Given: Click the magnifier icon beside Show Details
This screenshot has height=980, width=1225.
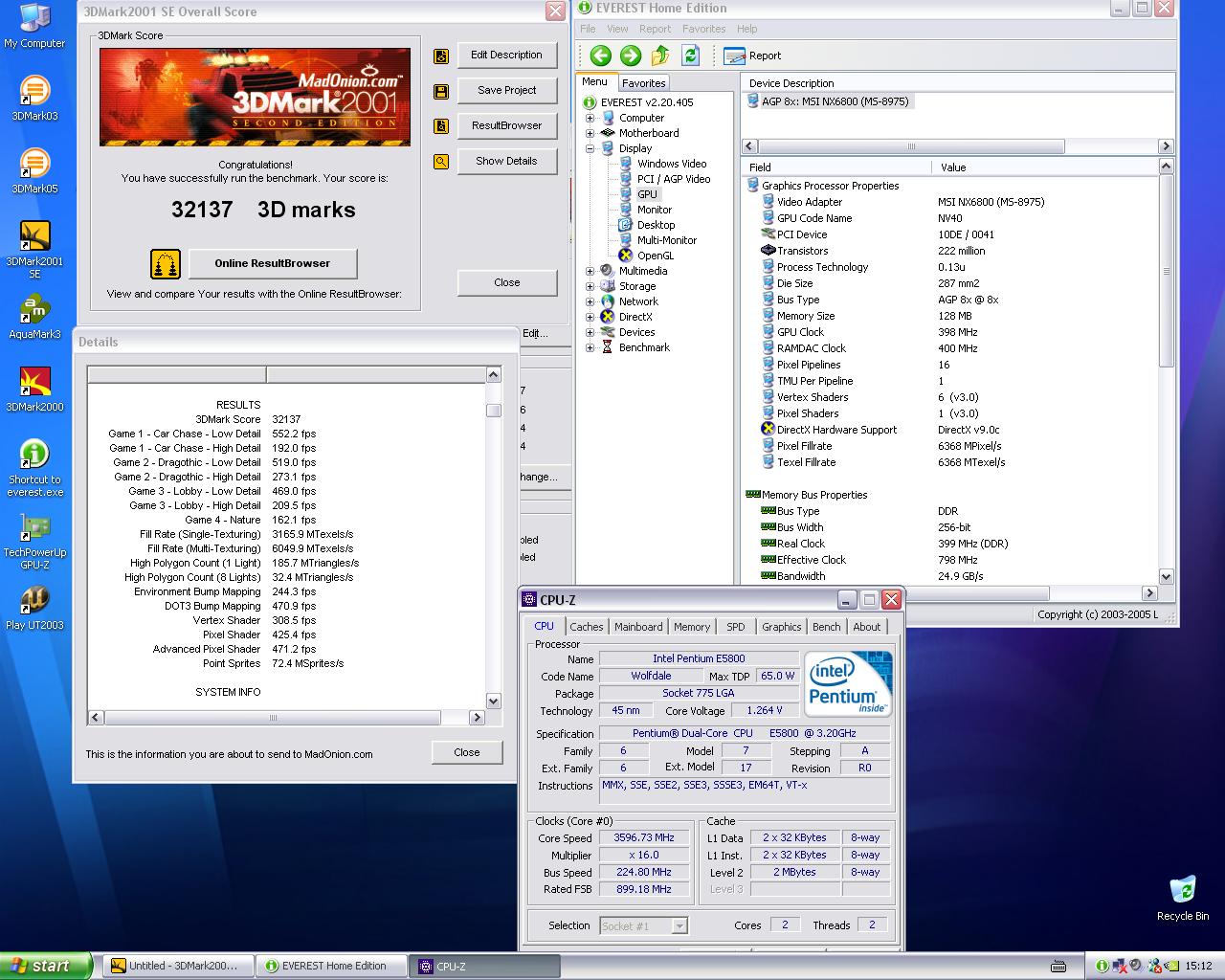Looking at the screenshot, I should (x=441, y=162).
